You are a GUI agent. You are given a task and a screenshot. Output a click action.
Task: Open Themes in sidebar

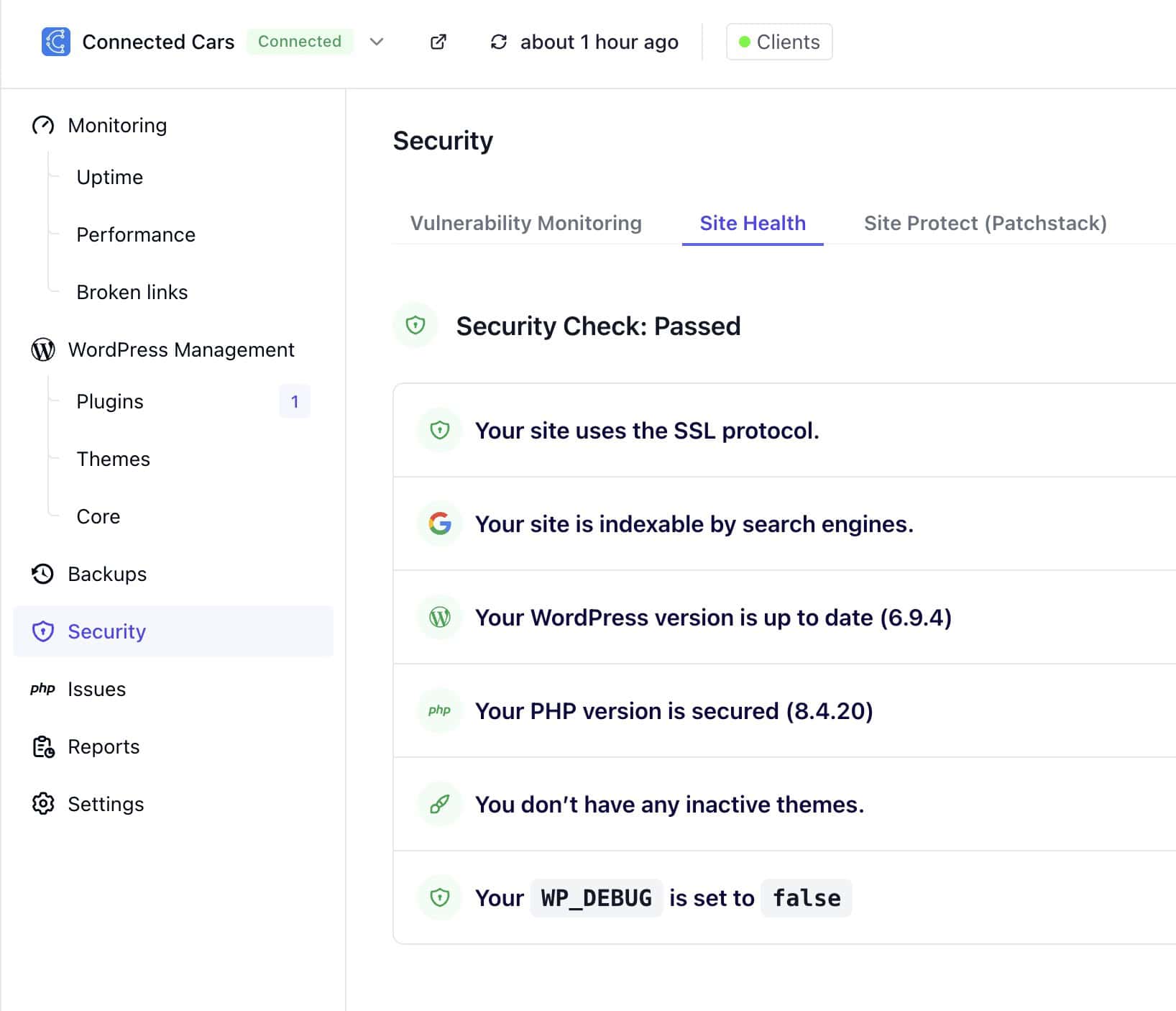click(x=114, y=459)
